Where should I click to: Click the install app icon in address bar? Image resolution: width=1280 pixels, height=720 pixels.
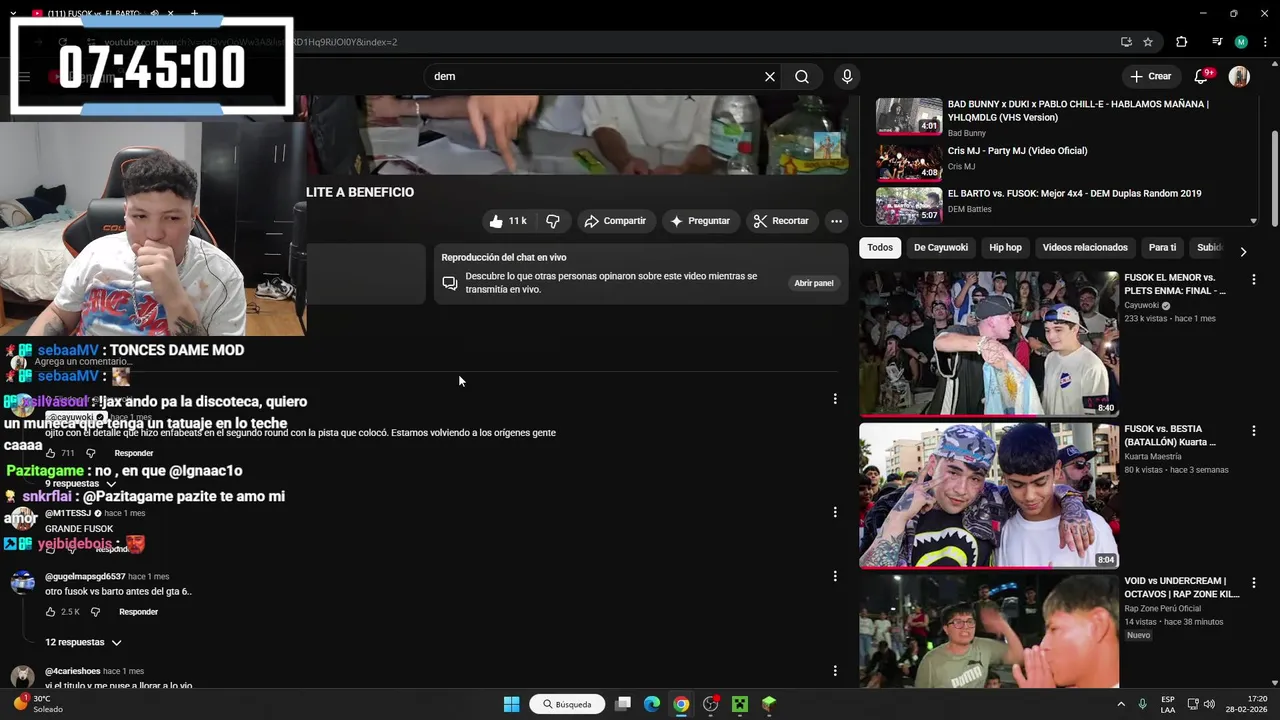[1126, 42]
